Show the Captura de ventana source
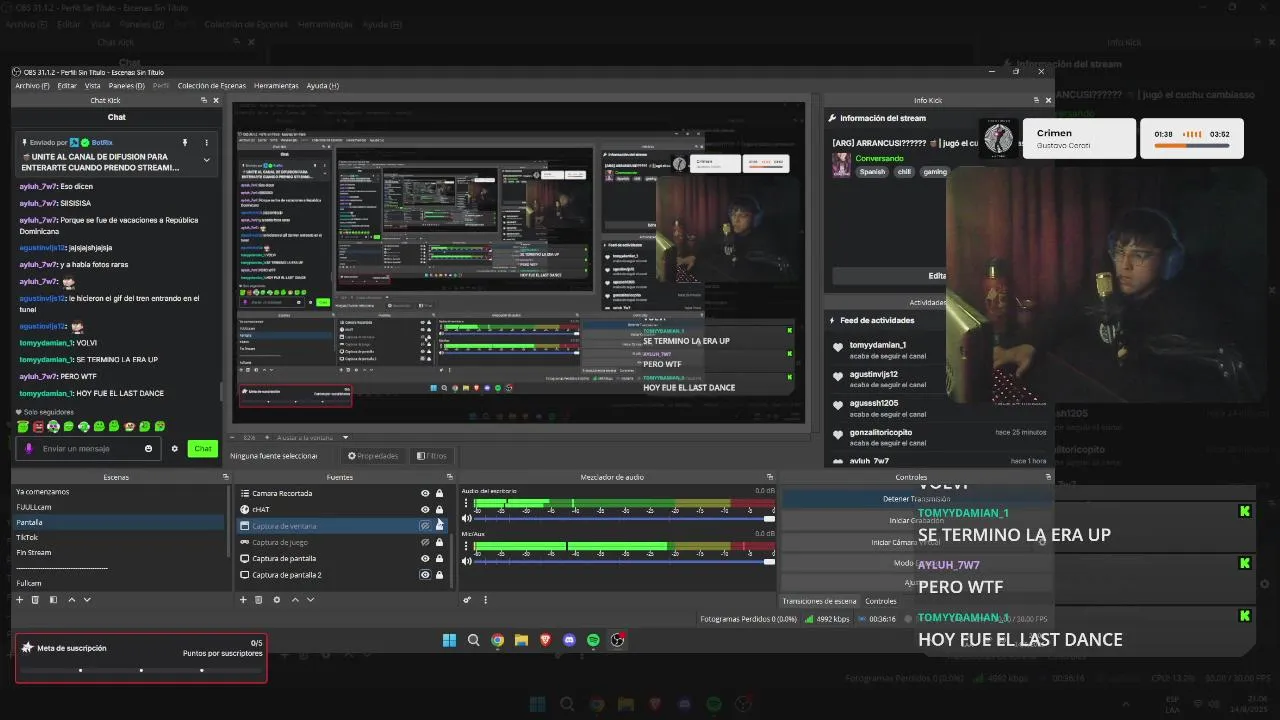 tap(425, 525)
